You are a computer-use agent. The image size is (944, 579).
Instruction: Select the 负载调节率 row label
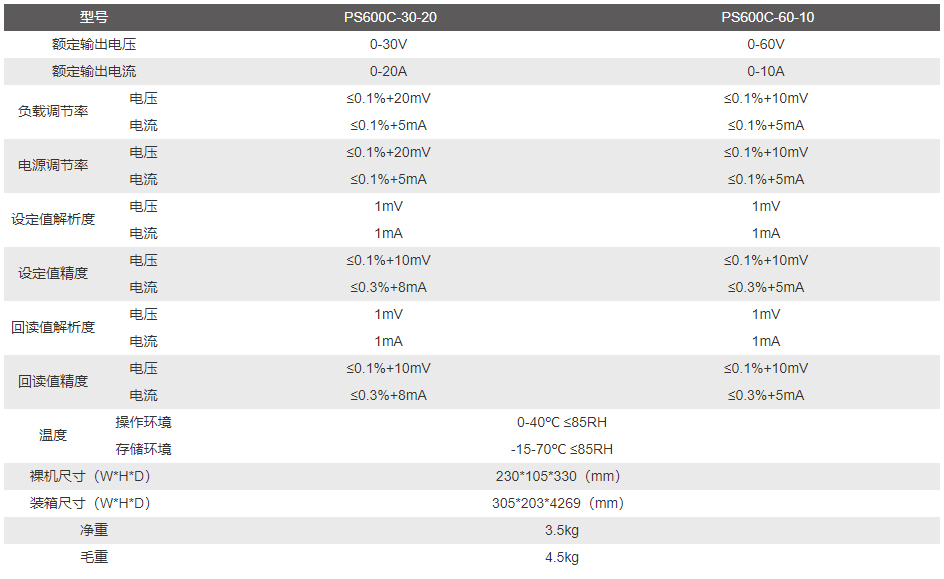tap(53, 112)
